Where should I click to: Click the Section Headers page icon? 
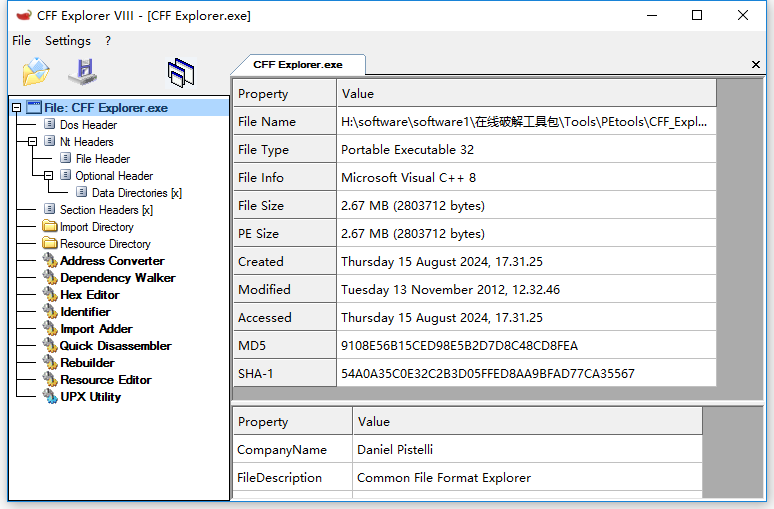pos(49,209)
